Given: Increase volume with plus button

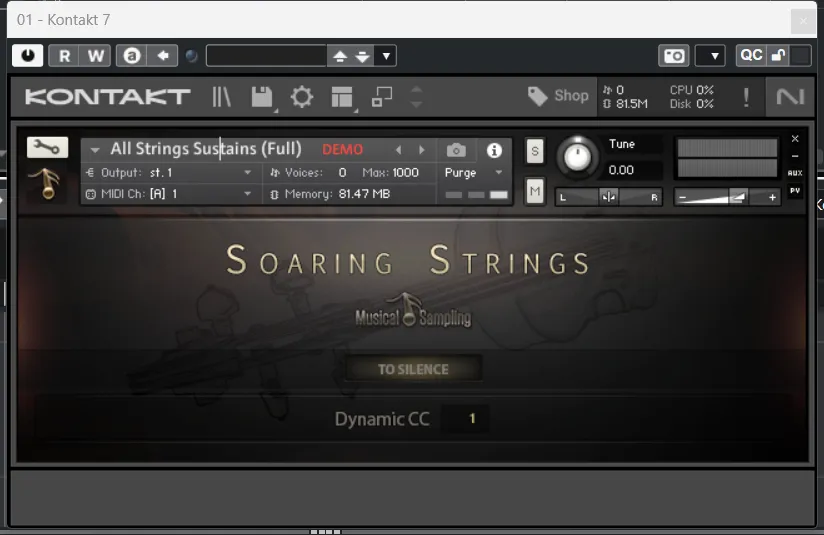Looking at the screenshot, I should click(772, 198).
